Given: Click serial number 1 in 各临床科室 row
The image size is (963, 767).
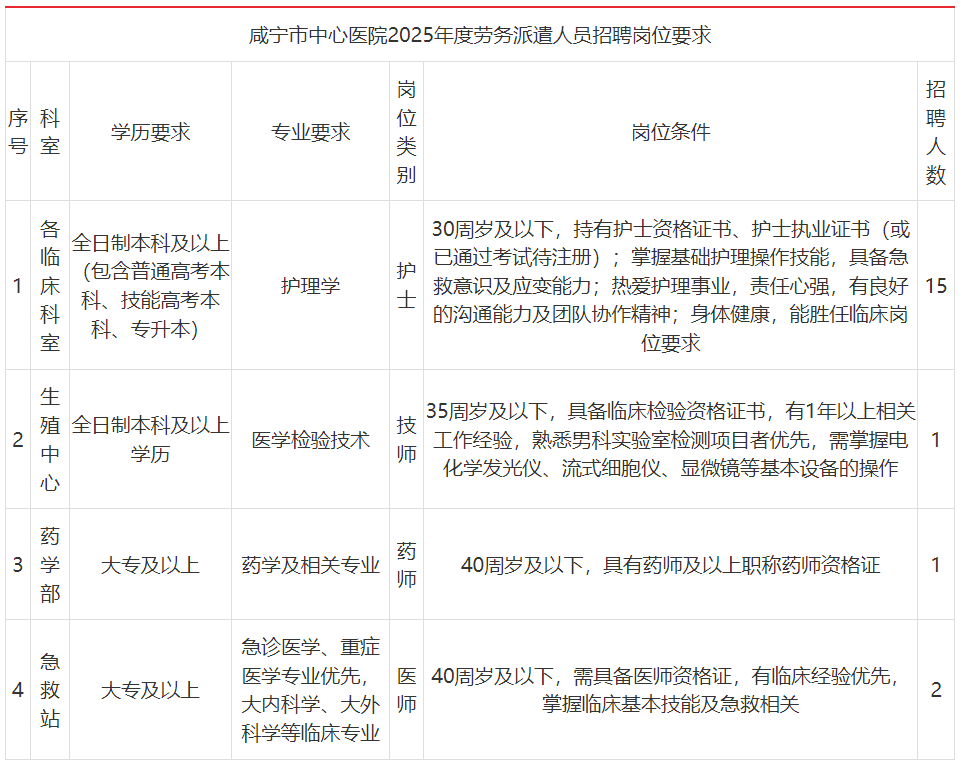Looking at the screenshot, I should coord(18,286).
